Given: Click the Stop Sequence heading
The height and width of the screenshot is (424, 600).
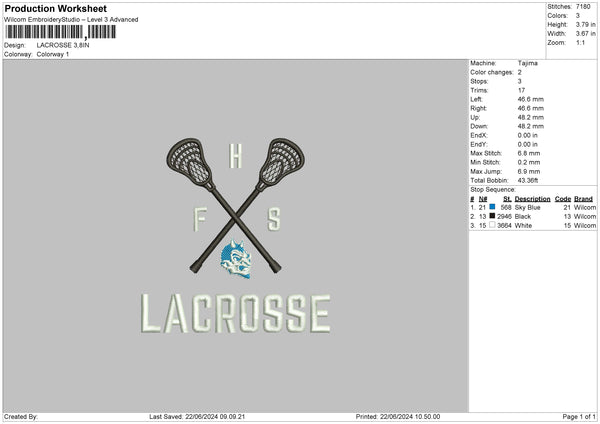Looking at the screenshot, I should [493, 189].
